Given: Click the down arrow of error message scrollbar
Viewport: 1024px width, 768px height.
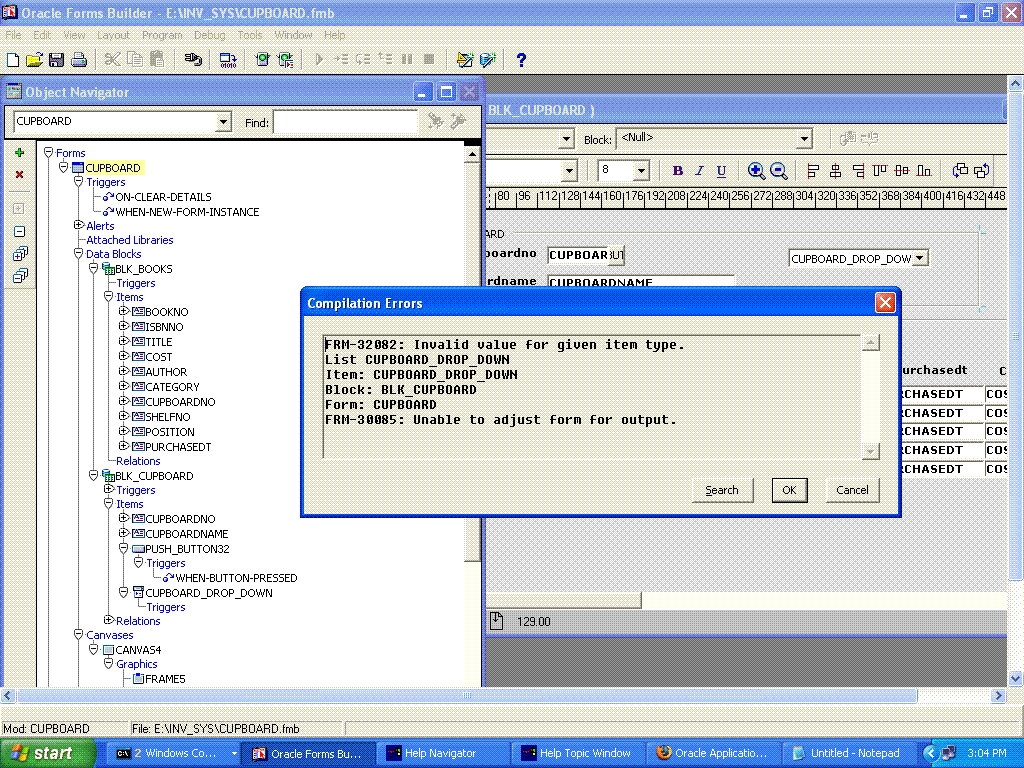Looking at the screenshot, I should coord(871,451).
